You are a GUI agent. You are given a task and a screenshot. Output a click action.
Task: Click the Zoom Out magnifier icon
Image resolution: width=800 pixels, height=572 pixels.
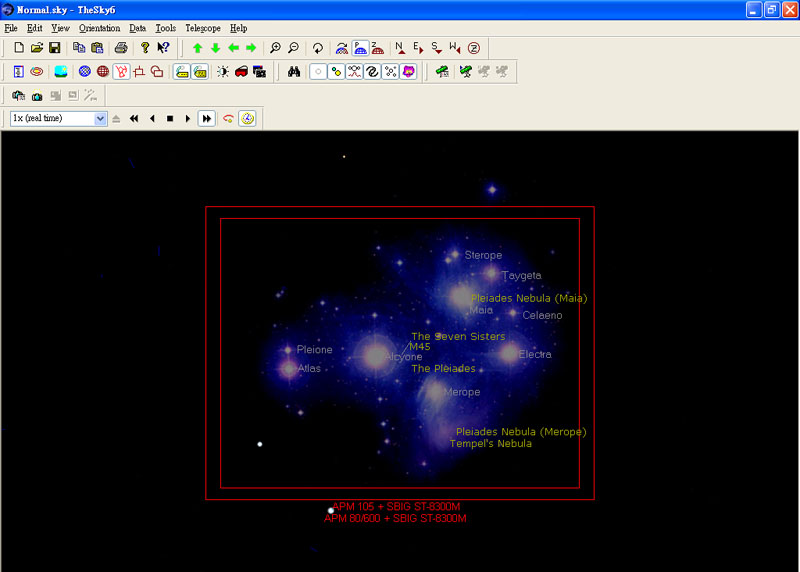293,48
